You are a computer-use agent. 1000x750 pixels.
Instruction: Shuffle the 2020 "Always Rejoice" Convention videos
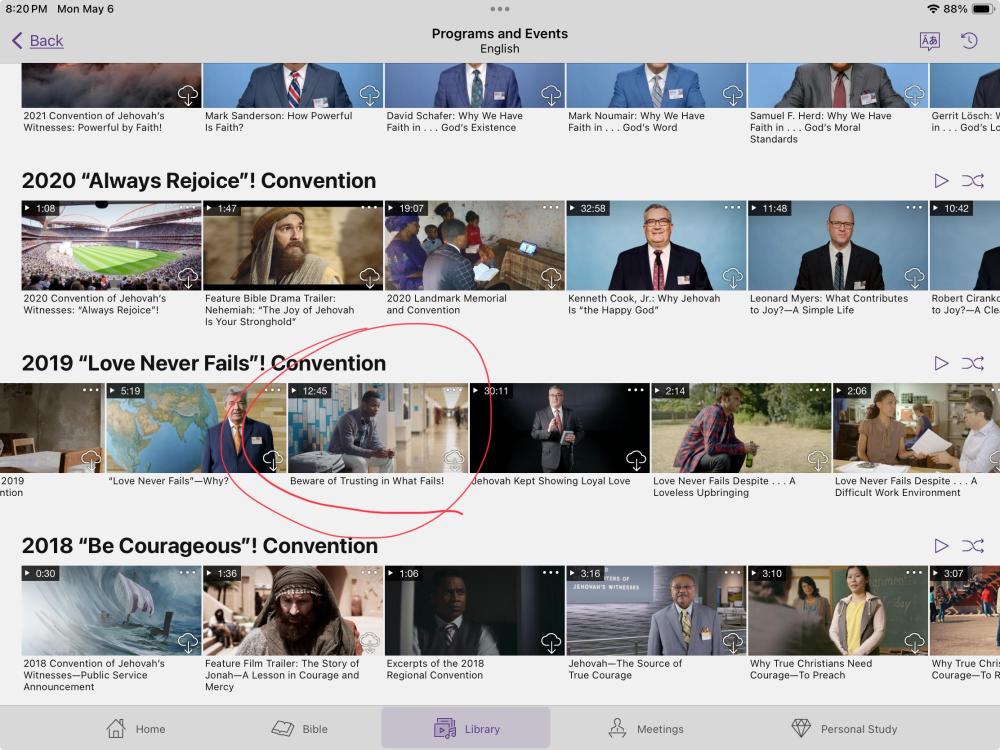(x=972, y=181)
